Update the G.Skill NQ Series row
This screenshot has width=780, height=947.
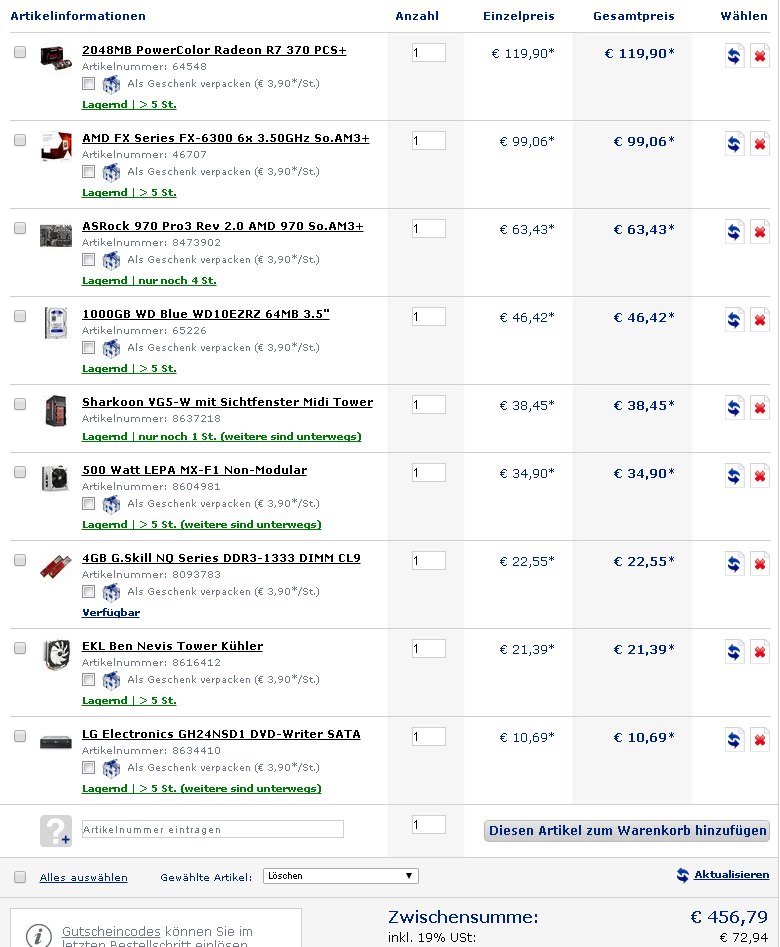click(734, 564)
